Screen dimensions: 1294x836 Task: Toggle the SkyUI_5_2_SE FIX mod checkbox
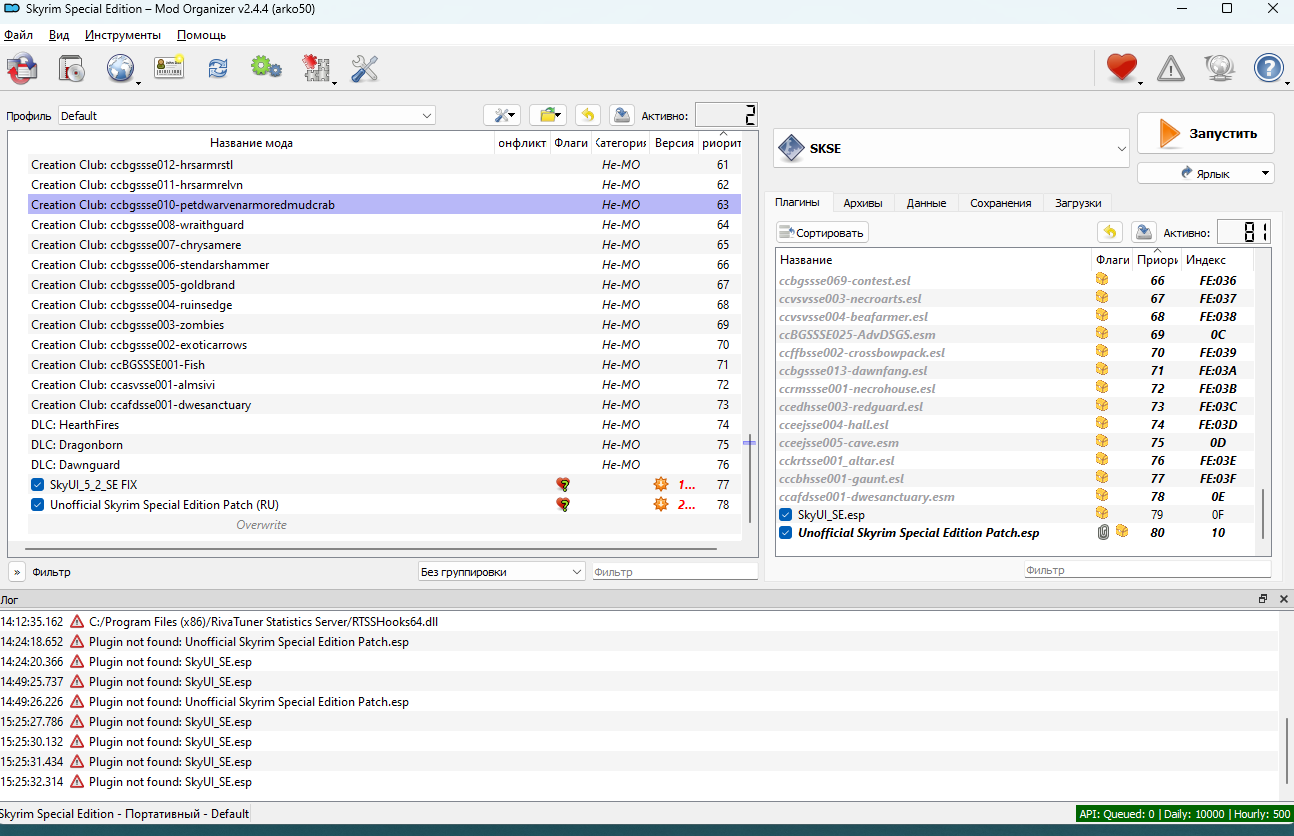[x=38, y=485]
